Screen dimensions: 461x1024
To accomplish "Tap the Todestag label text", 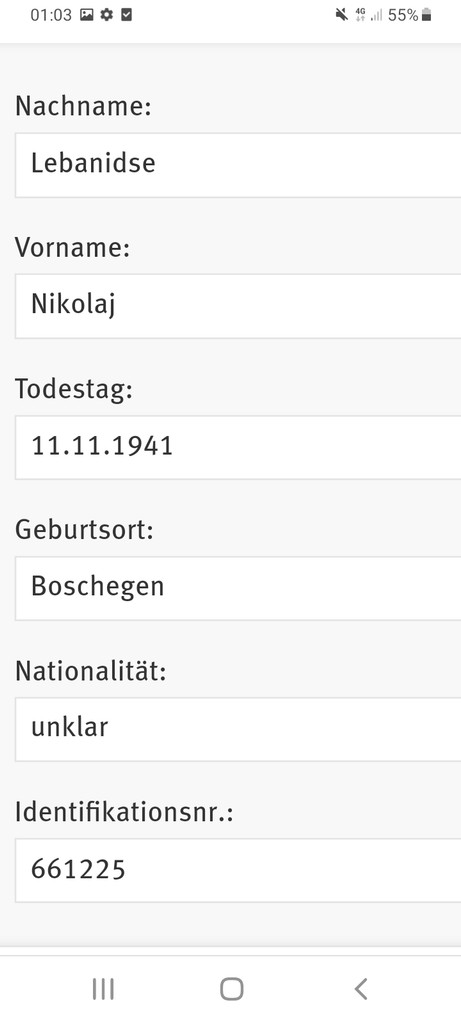I will point(74,390).
